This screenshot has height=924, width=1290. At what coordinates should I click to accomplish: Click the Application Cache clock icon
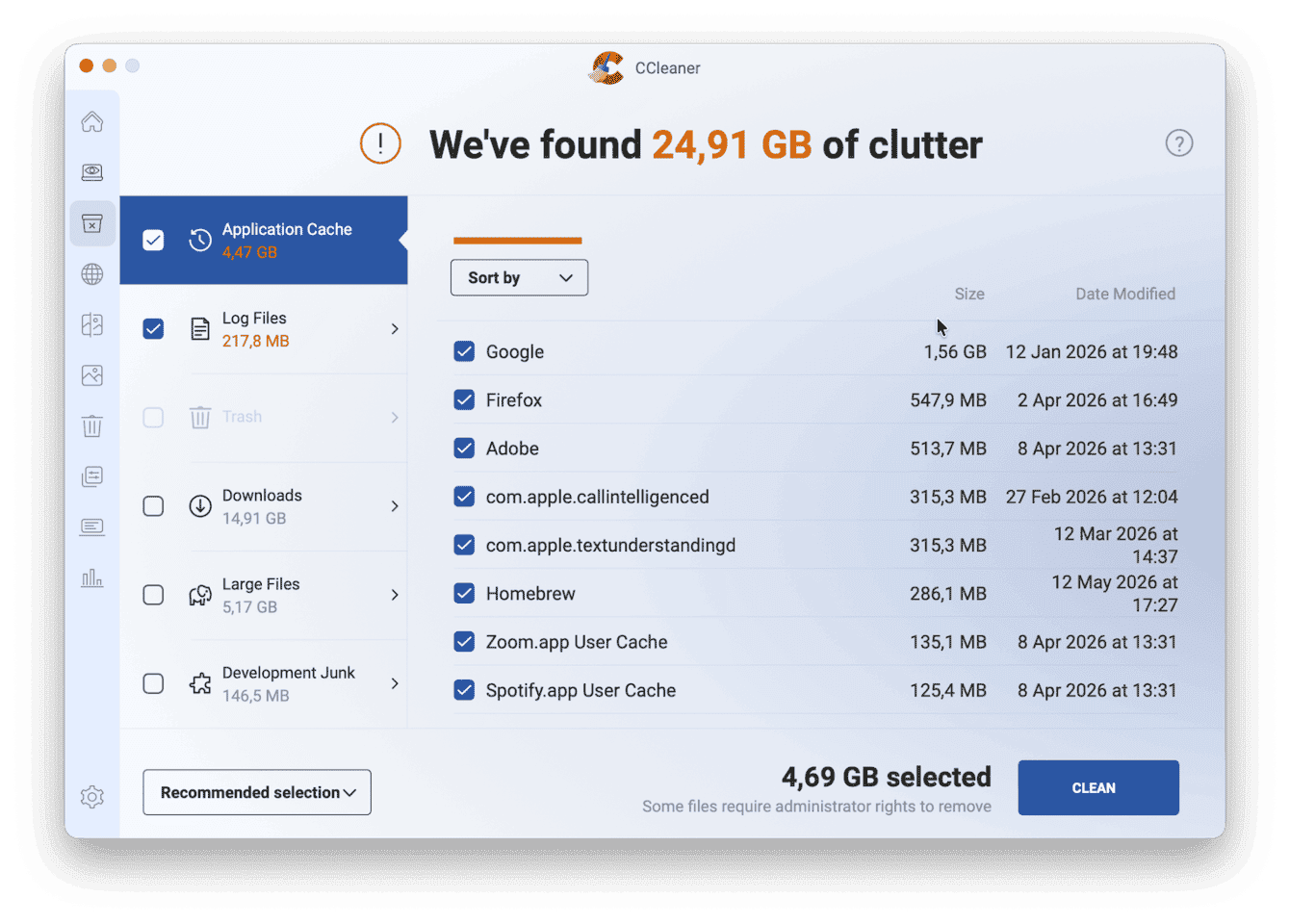200,240
